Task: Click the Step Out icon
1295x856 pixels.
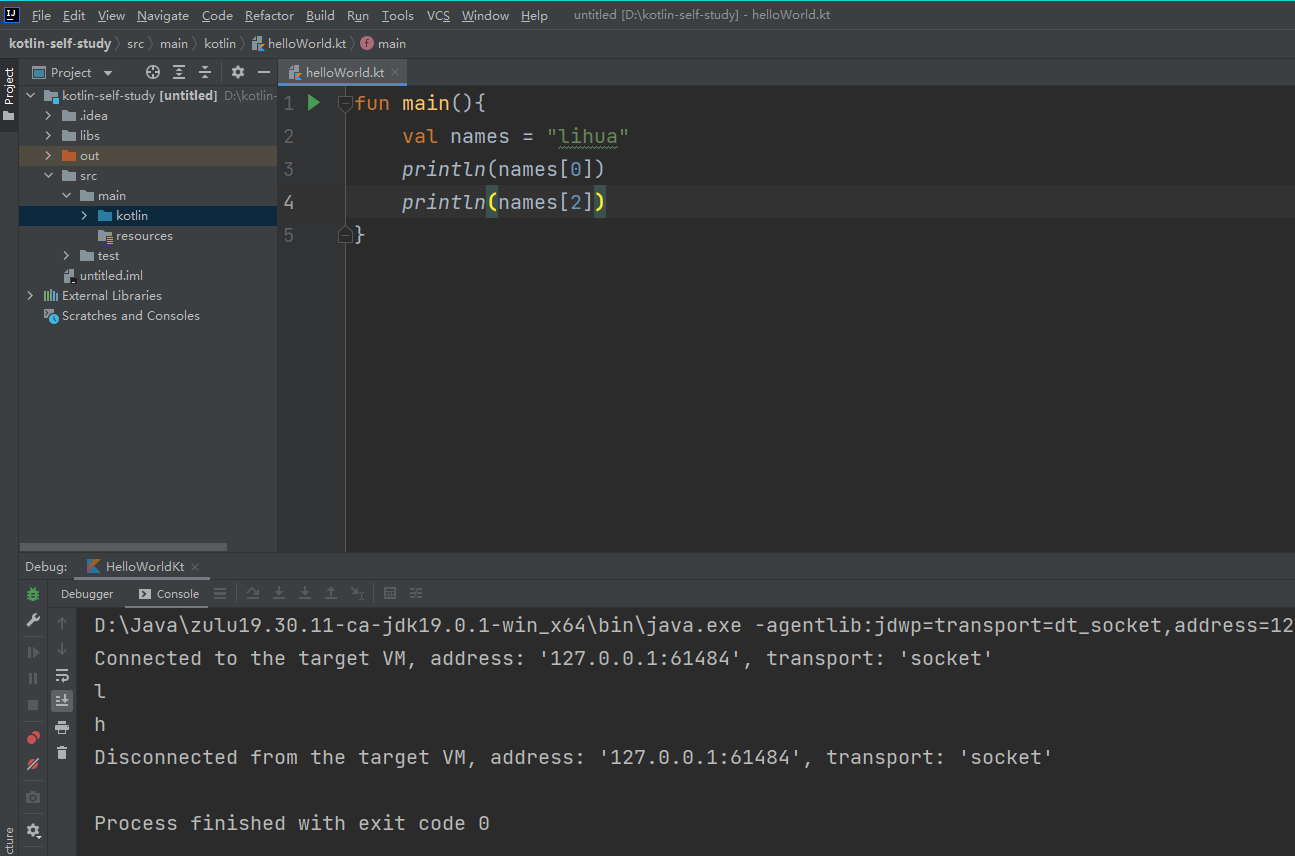Action: pos(331,593)
